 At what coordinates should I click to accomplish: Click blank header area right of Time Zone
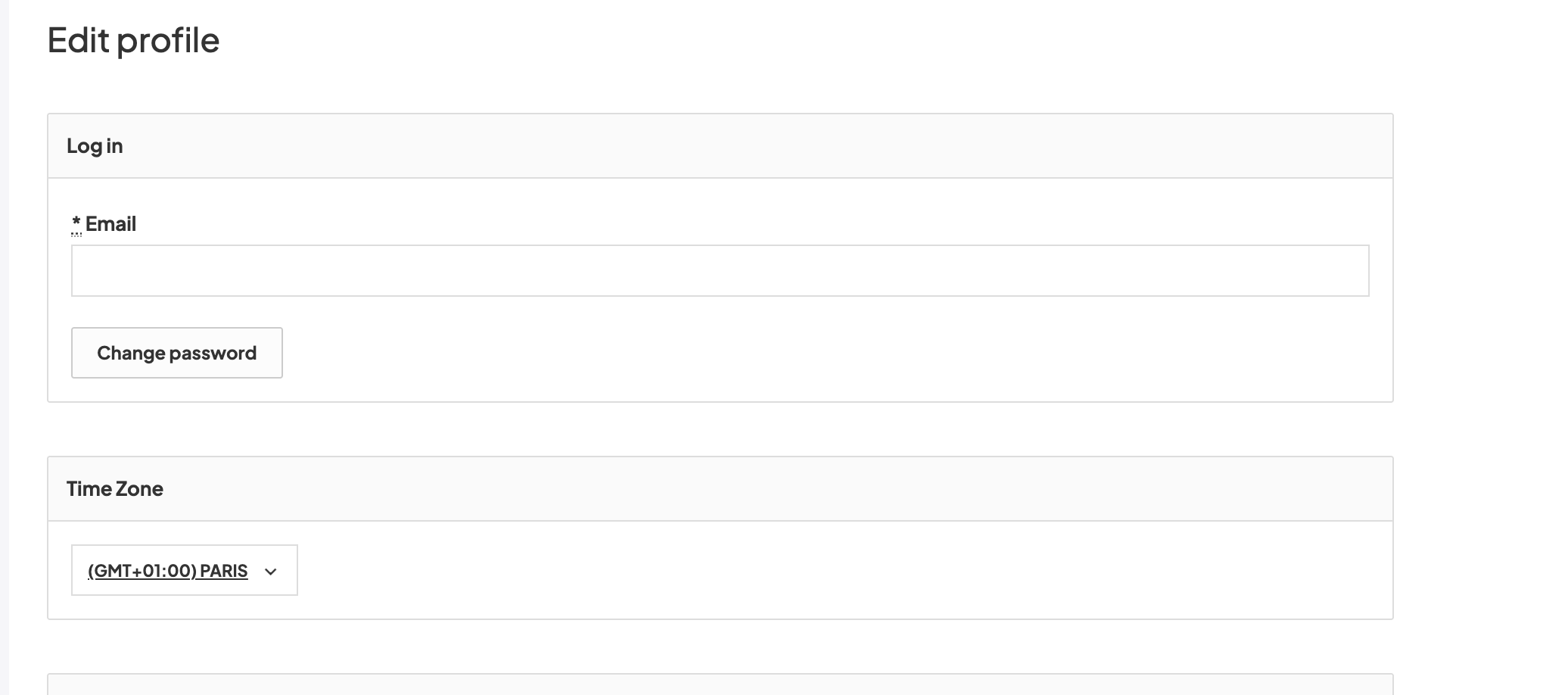(x=757, y=489)
